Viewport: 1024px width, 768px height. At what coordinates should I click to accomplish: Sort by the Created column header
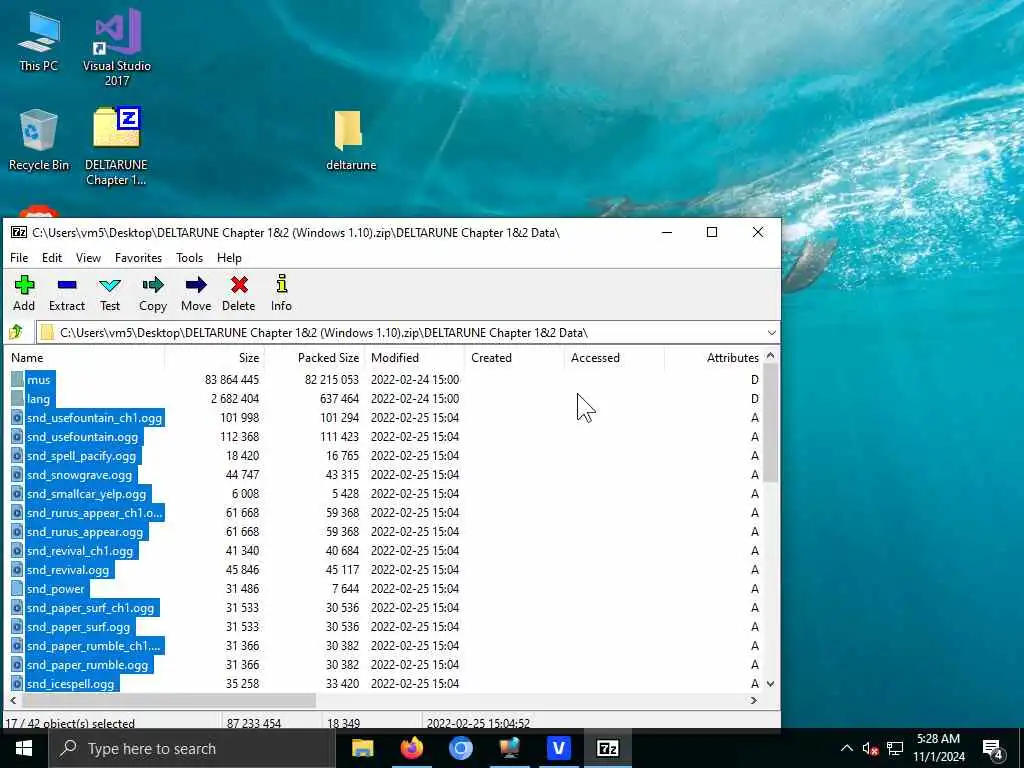514,358
